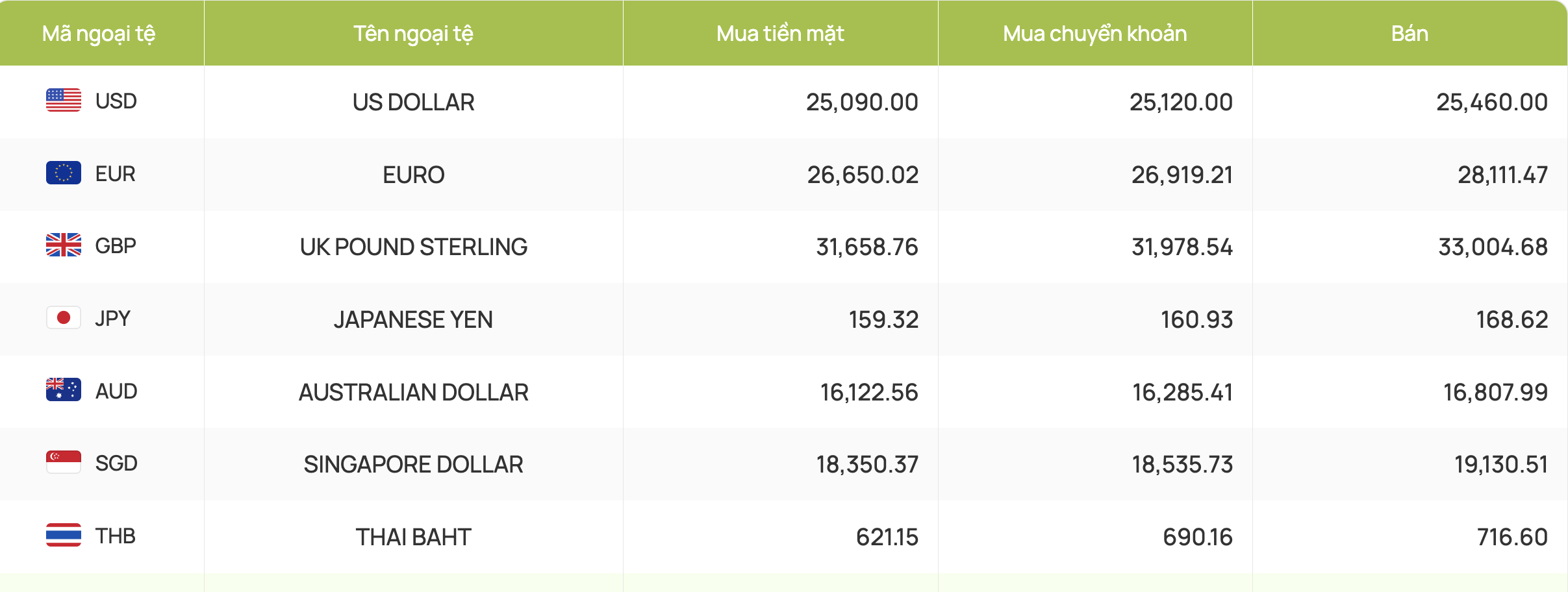This screenshot has width=1568, height=592.
Task: Click the JPY transfer buy rate 160.93
Action: click(1196, 320)
